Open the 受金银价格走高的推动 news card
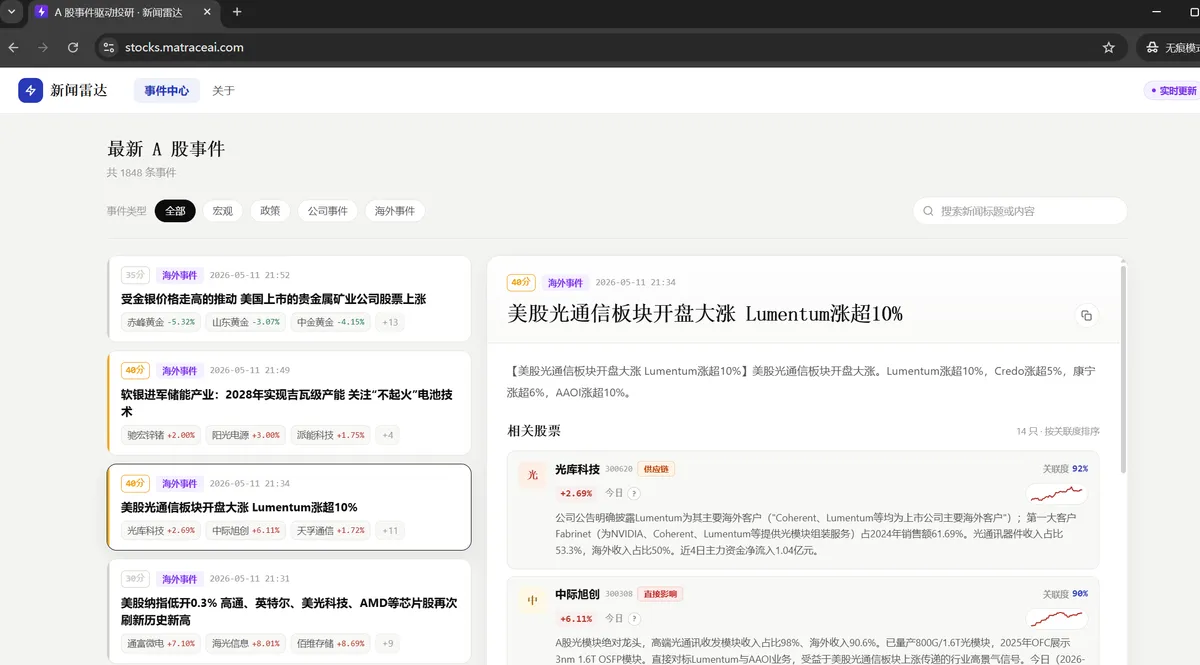This screenshot has width=1200, height=665. (x=289, y=298)
